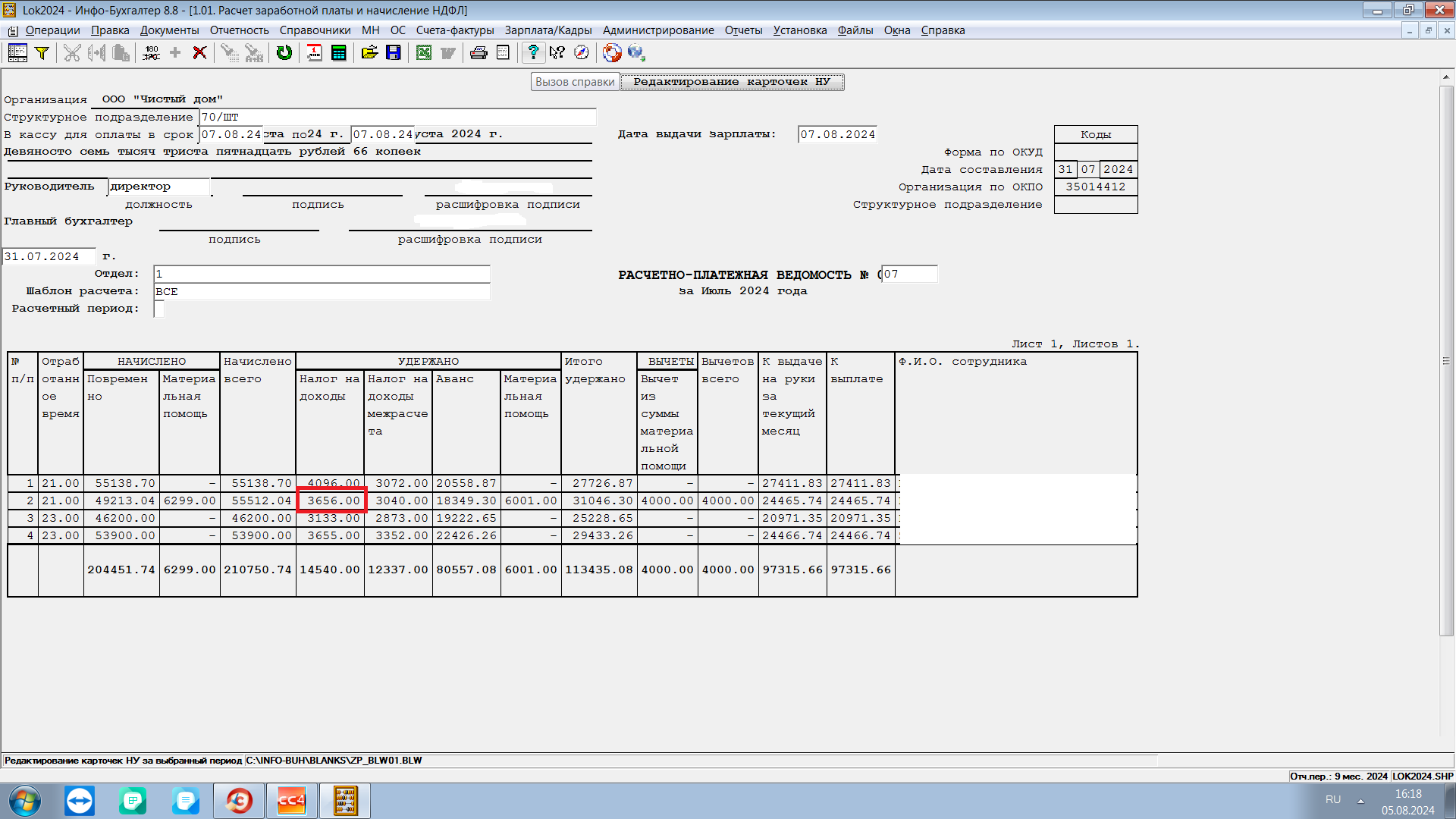Click the material aid cell 6299.00 in row 2
This screenshot has width=1456, height=819.
coord(190,500)
